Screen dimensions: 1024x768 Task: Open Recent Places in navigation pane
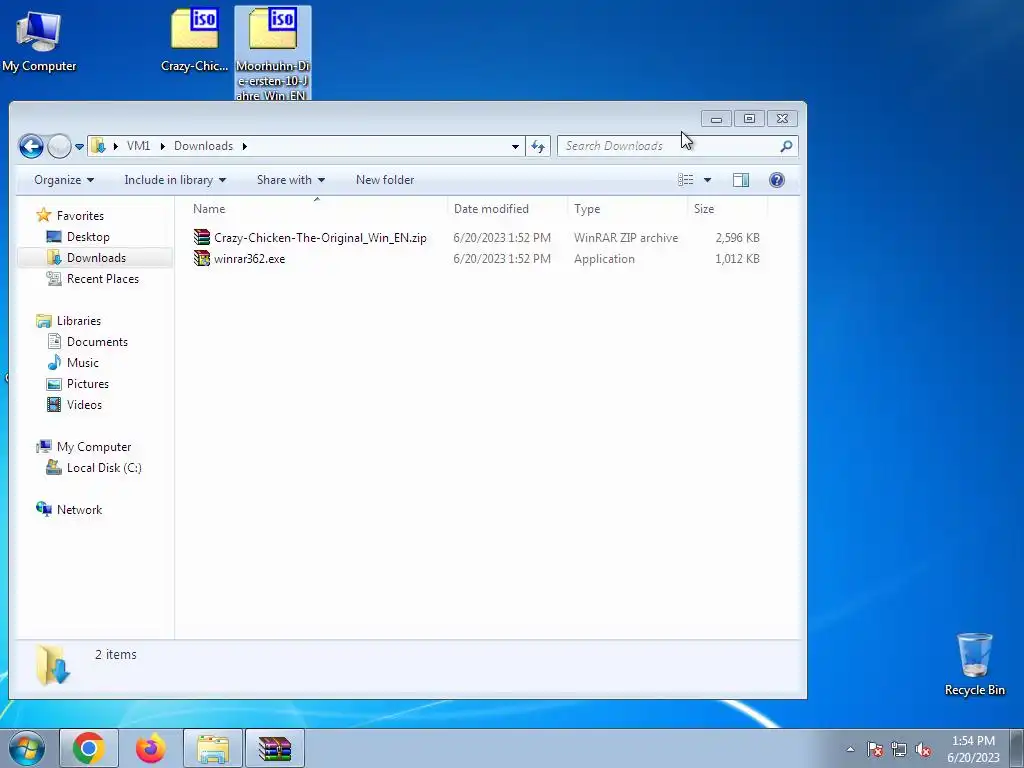coord(103,278)
